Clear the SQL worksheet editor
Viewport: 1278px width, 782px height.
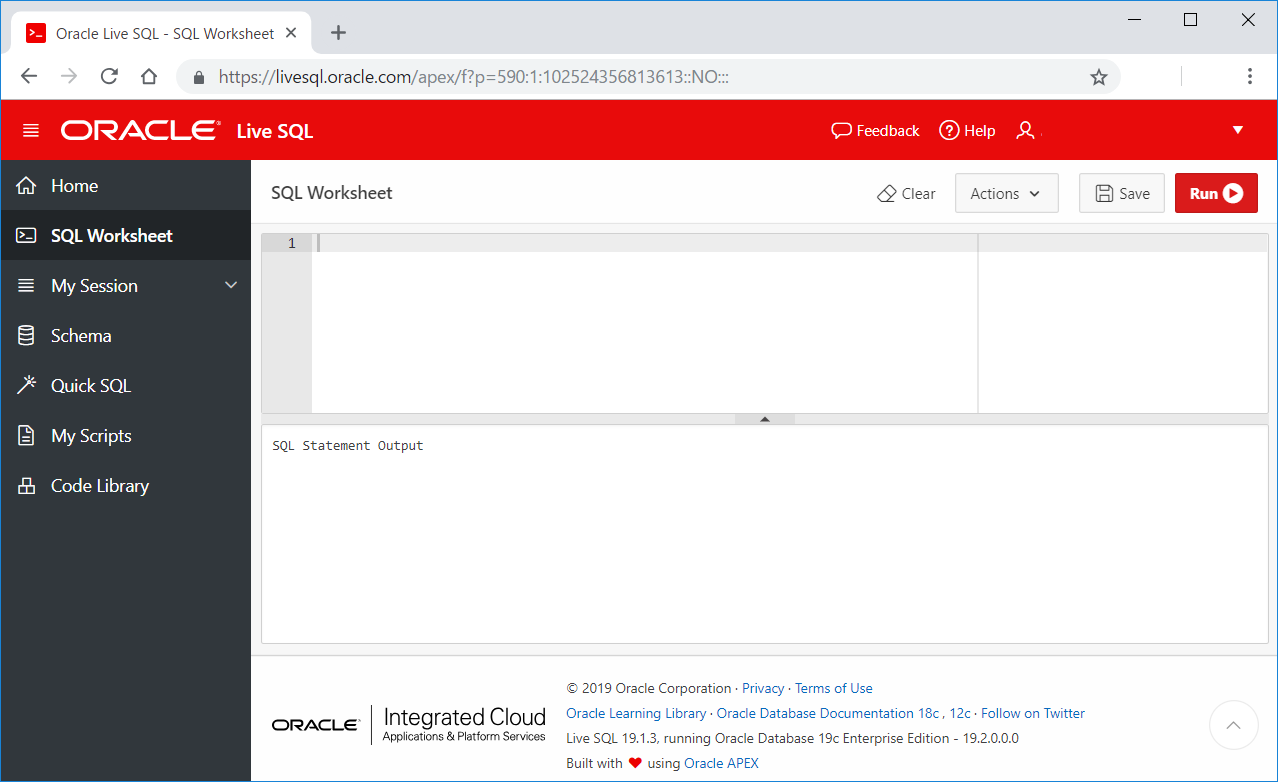[905, 193]
